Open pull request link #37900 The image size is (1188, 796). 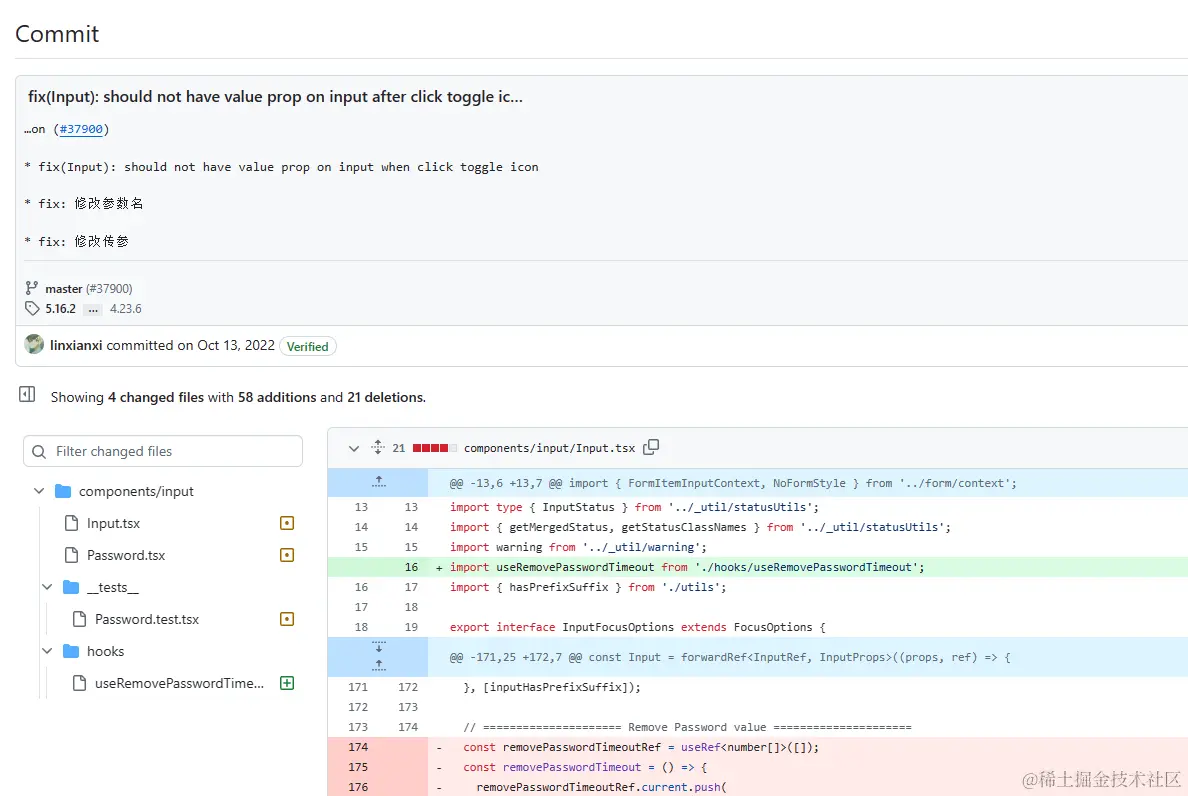tap(81, 129)
